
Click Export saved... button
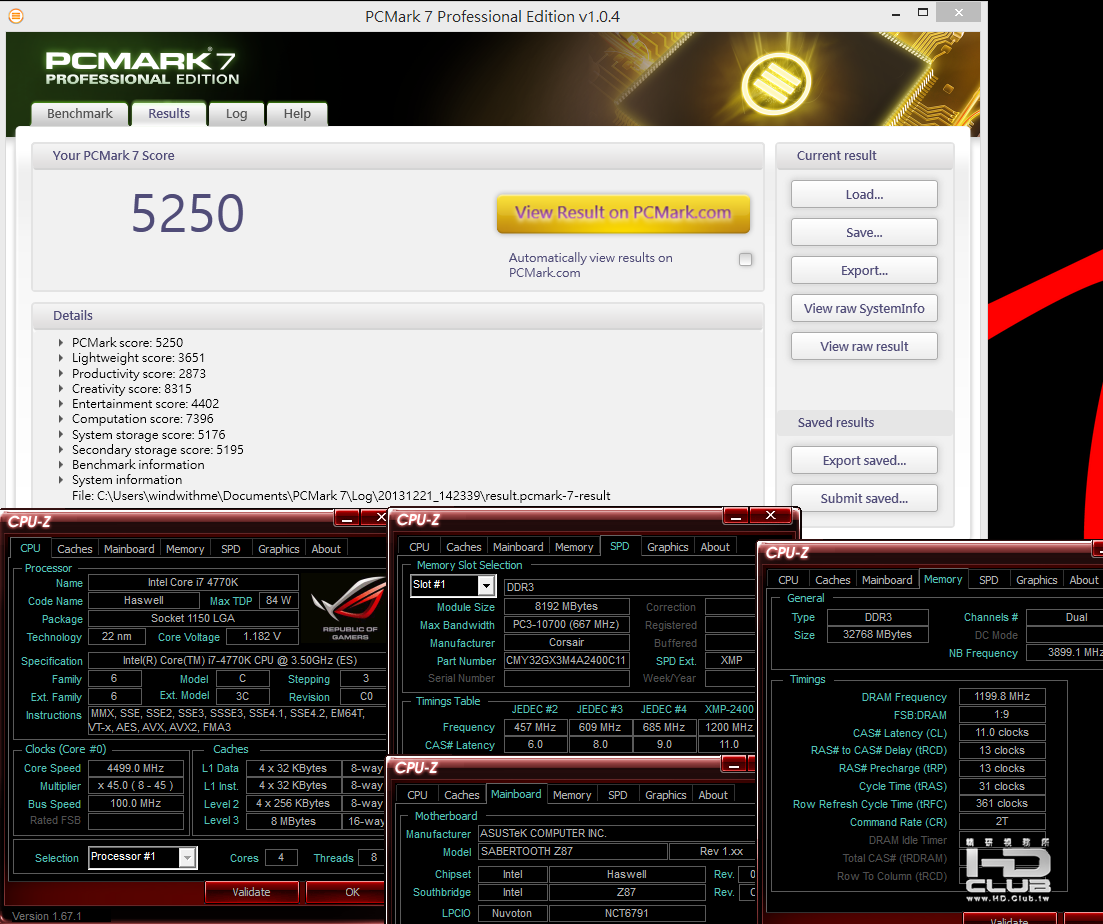point(864,461)
